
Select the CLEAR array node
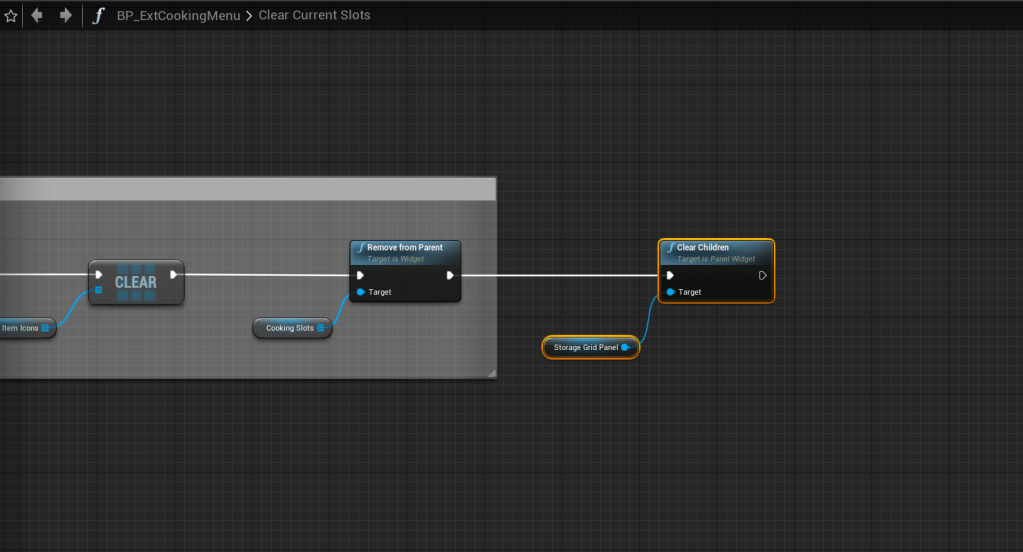pos(136,283)
